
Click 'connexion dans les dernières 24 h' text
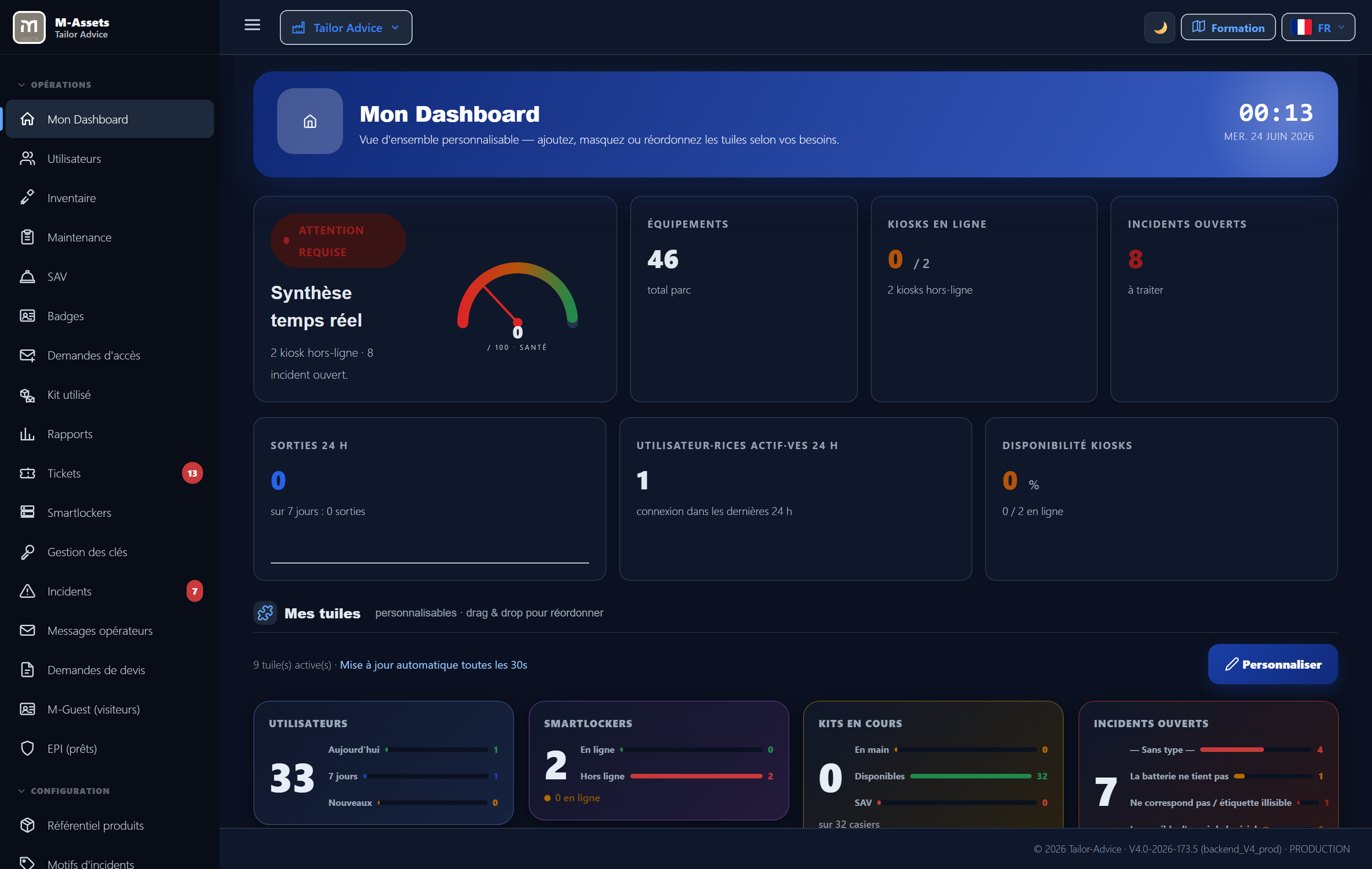click(x=714, y=511)
